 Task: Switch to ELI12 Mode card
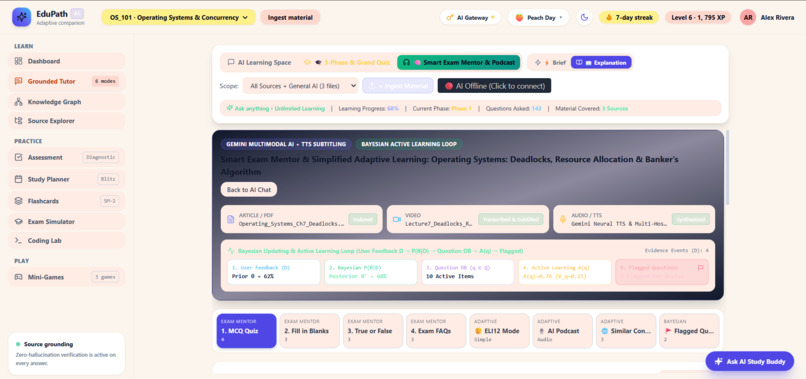click(x=499, y=331)
